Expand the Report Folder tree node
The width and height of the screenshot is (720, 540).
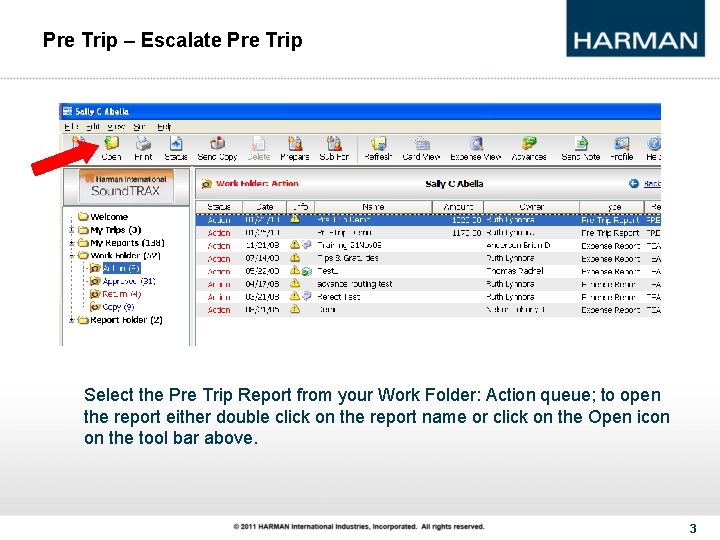[x=72, y=320]
